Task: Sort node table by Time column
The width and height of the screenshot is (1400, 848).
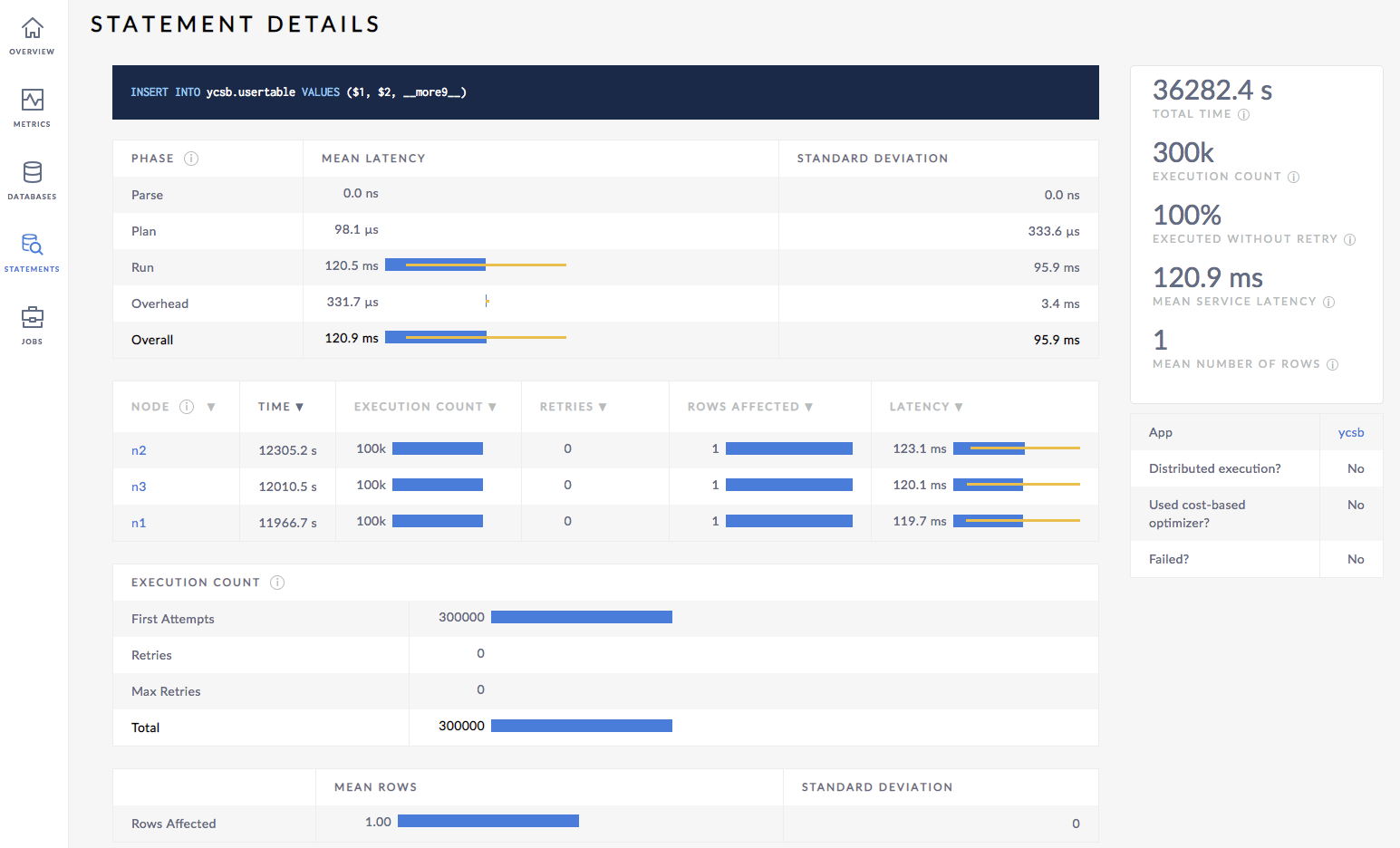Action: coord(280,407)
